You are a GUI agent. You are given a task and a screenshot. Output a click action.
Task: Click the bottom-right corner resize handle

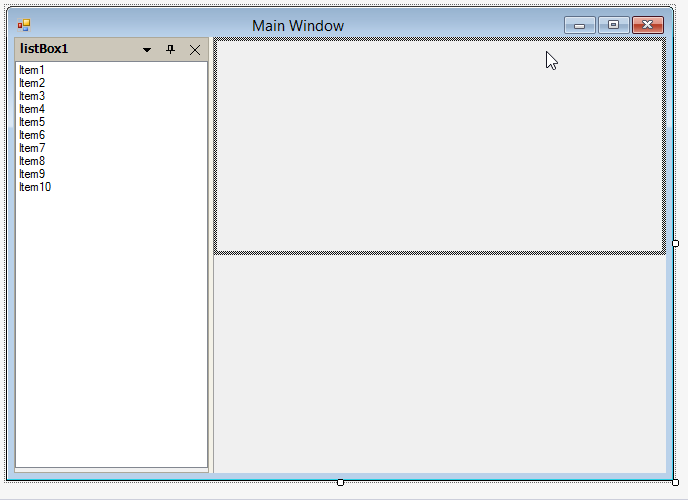675,482
